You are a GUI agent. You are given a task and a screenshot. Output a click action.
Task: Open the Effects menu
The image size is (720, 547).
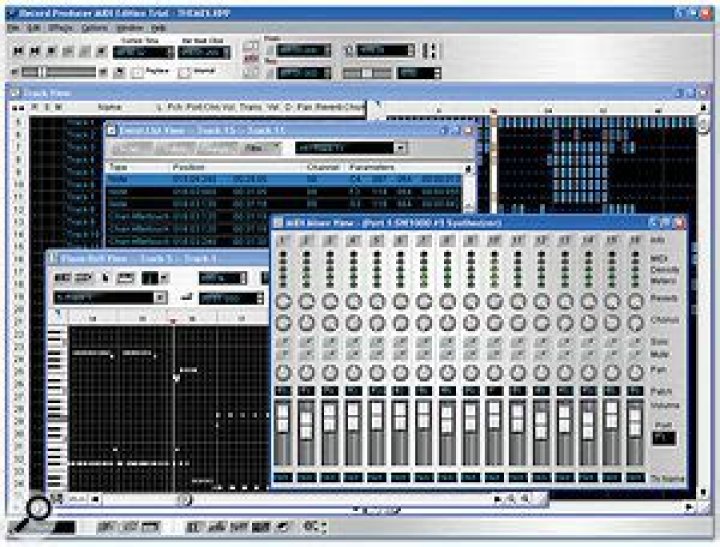click(60, 27)
